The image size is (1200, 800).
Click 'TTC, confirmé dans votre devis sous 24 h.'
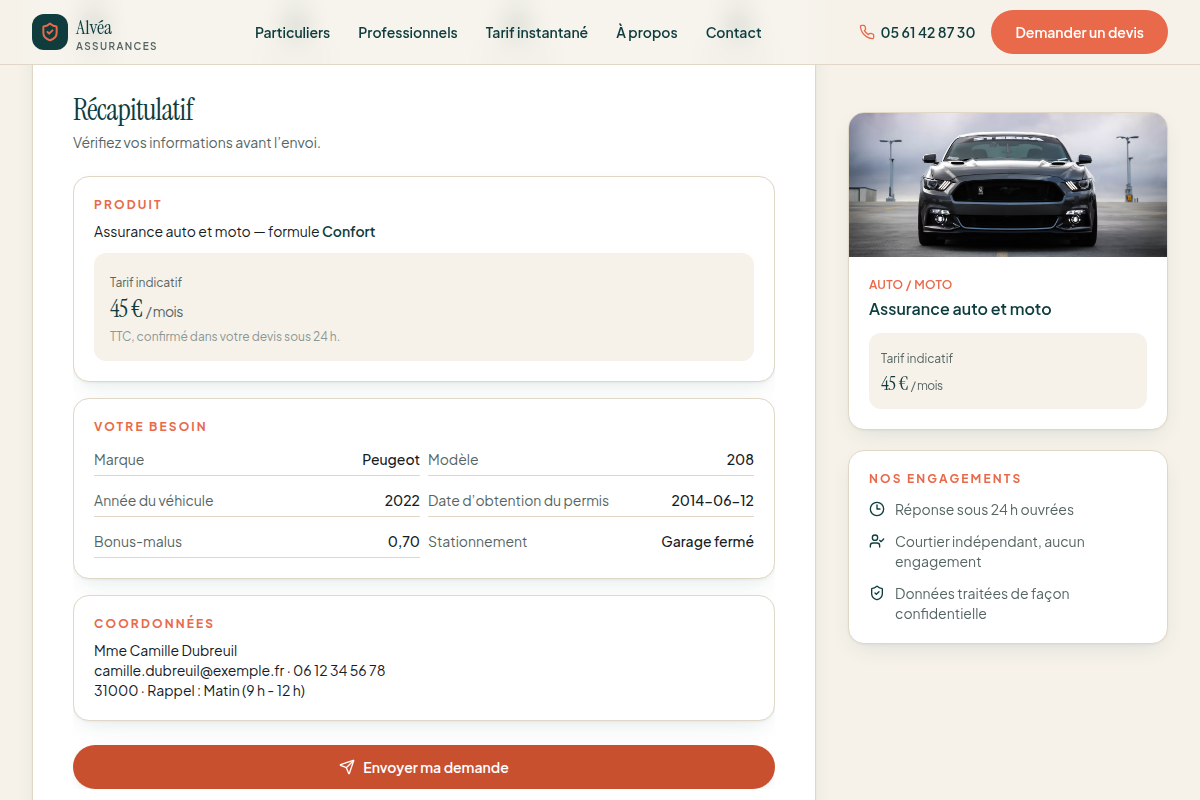[x=225, y=337]
